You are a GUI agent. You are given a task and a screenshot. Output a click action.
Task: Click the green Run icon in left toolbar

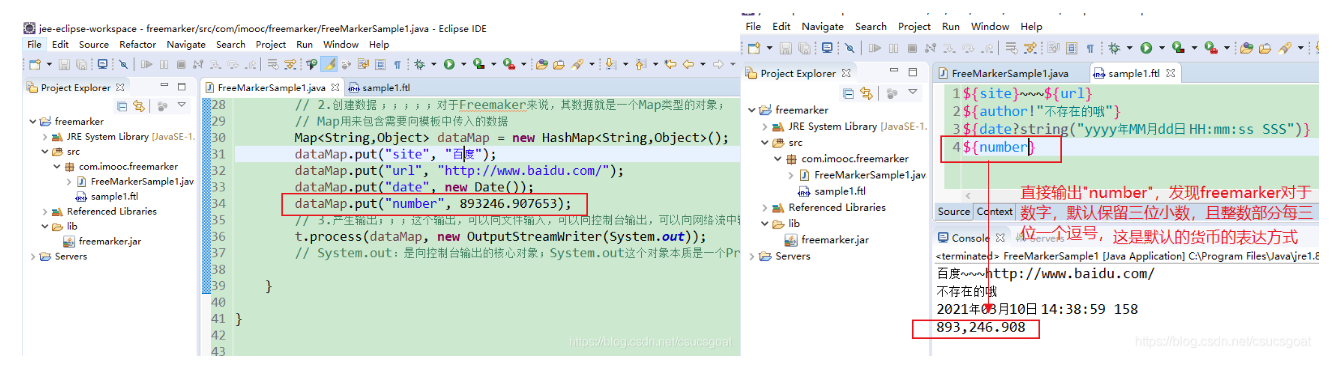point(449,64)
